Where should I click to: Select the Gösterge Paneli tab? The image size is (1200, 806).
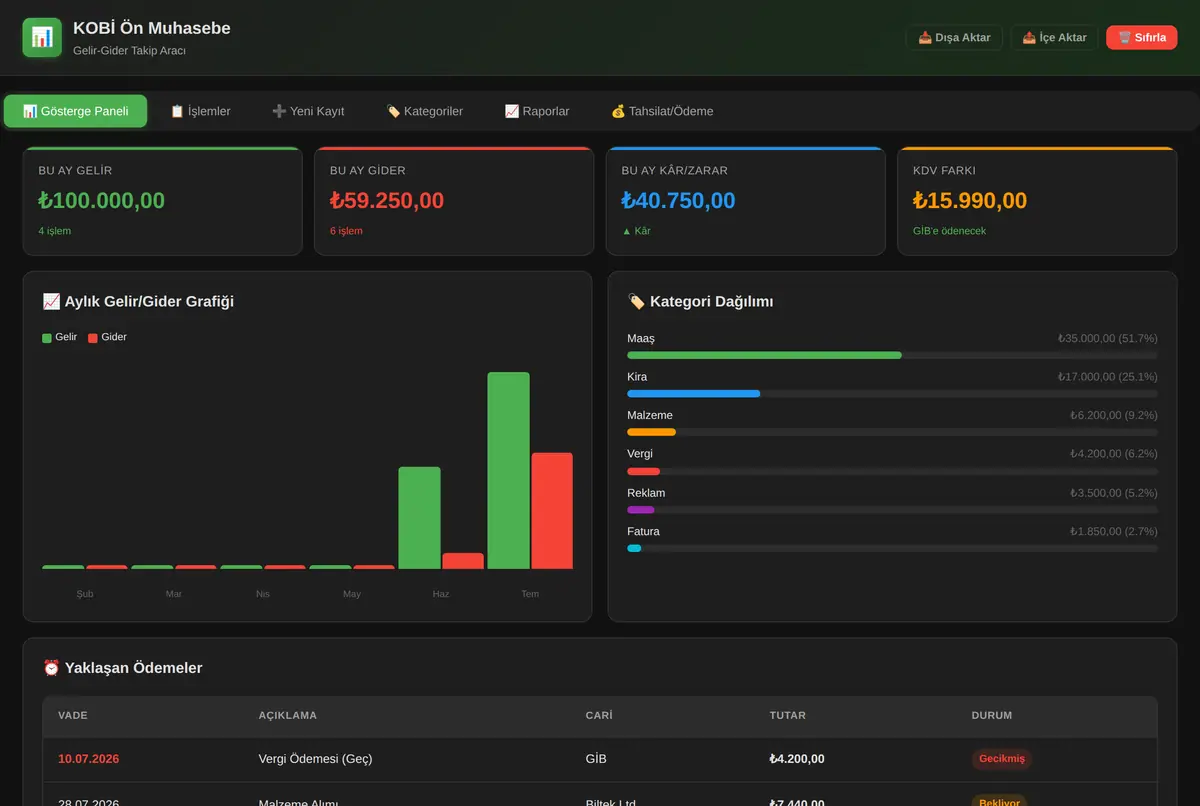[75, 111]
